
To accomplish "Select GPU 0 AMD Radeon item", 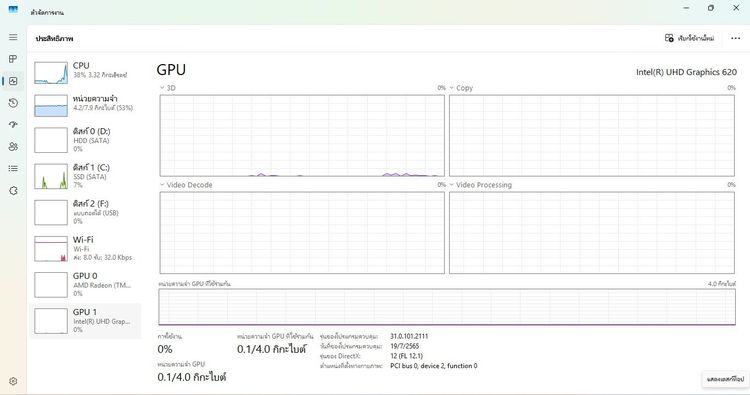I will pyautogui.click(x=85, y=285).
